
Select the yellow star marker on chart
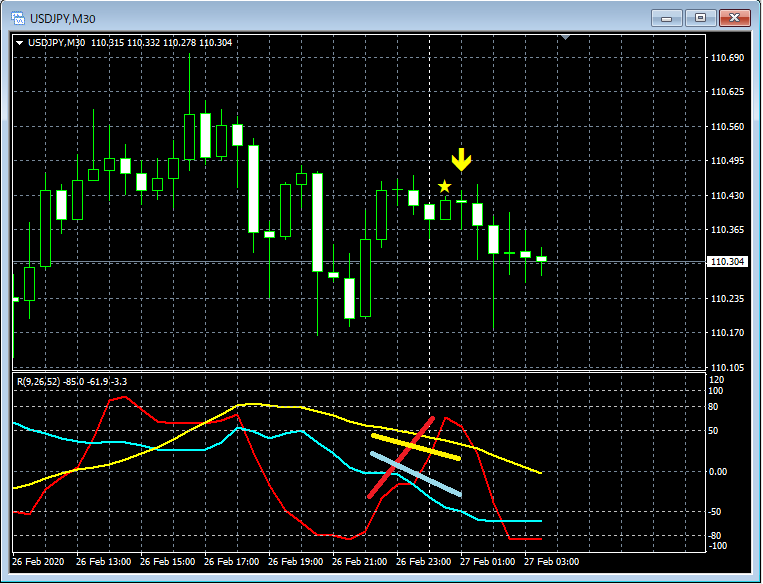[x=444, y=186]
